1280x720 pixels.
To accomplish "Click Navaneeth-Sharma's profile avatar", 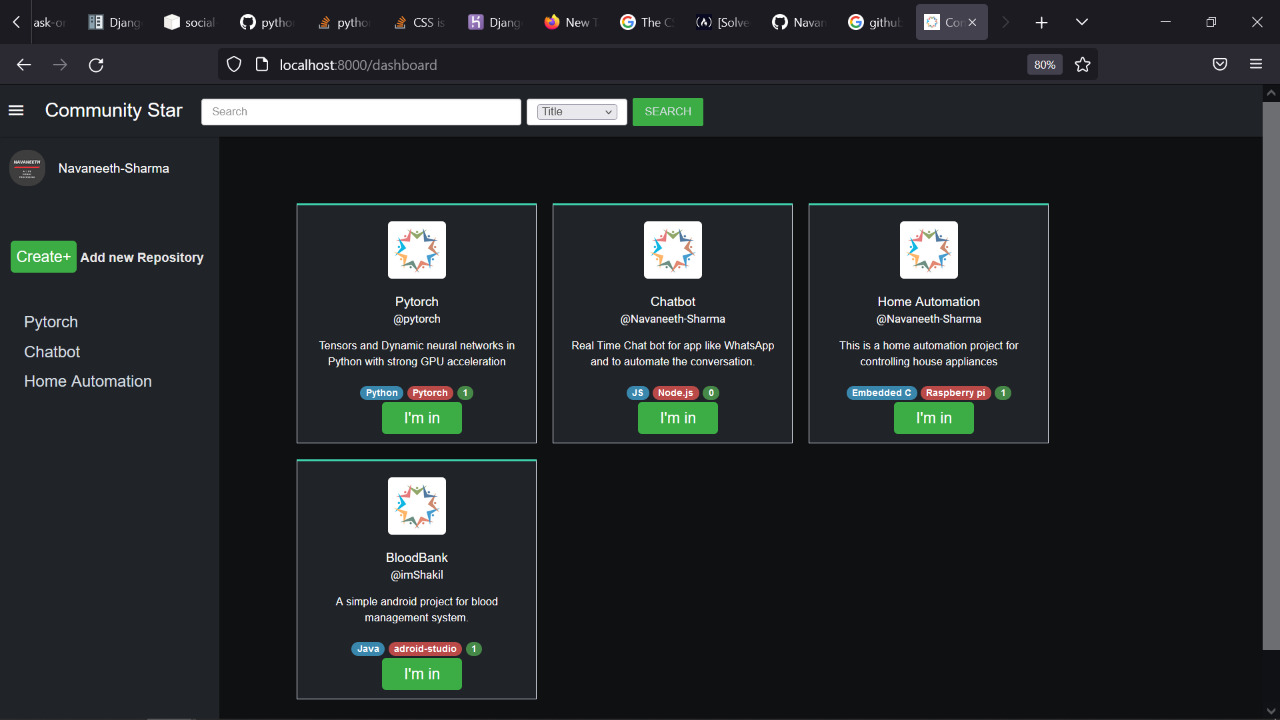I will coord(26,168).
